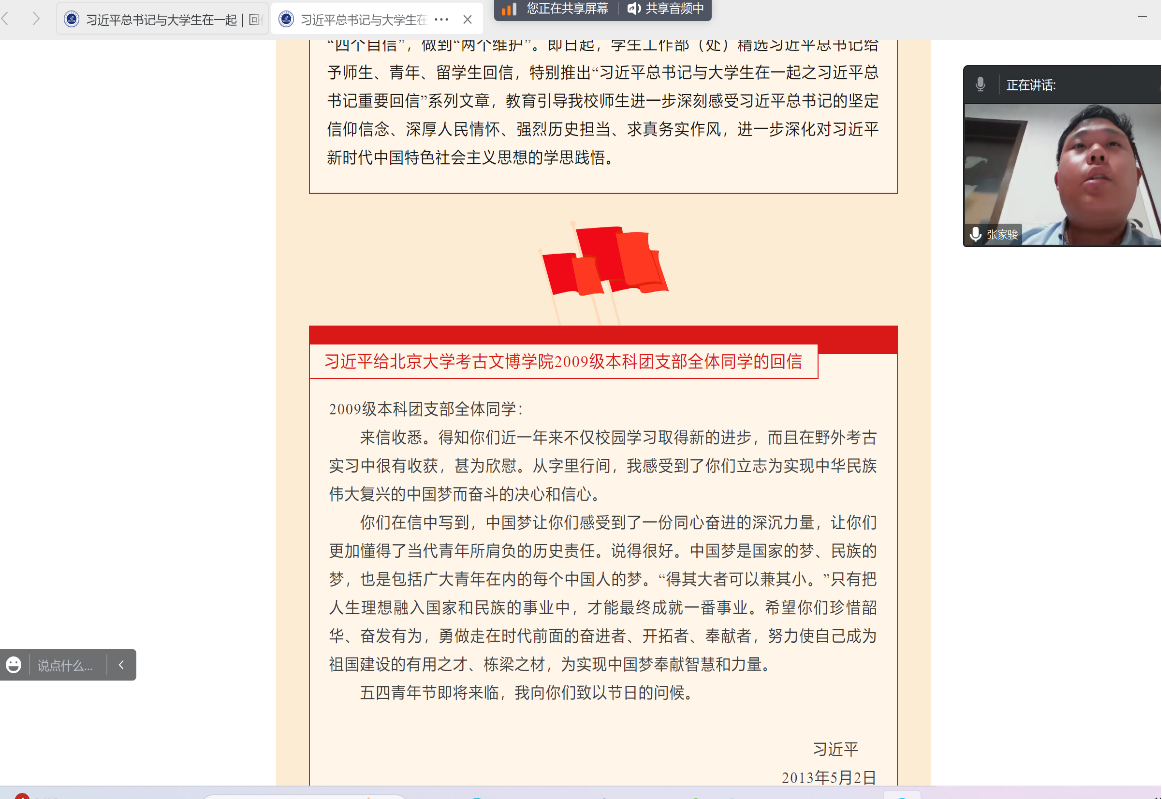Click the orange screen-sharing signal icon

coord(509,9)
